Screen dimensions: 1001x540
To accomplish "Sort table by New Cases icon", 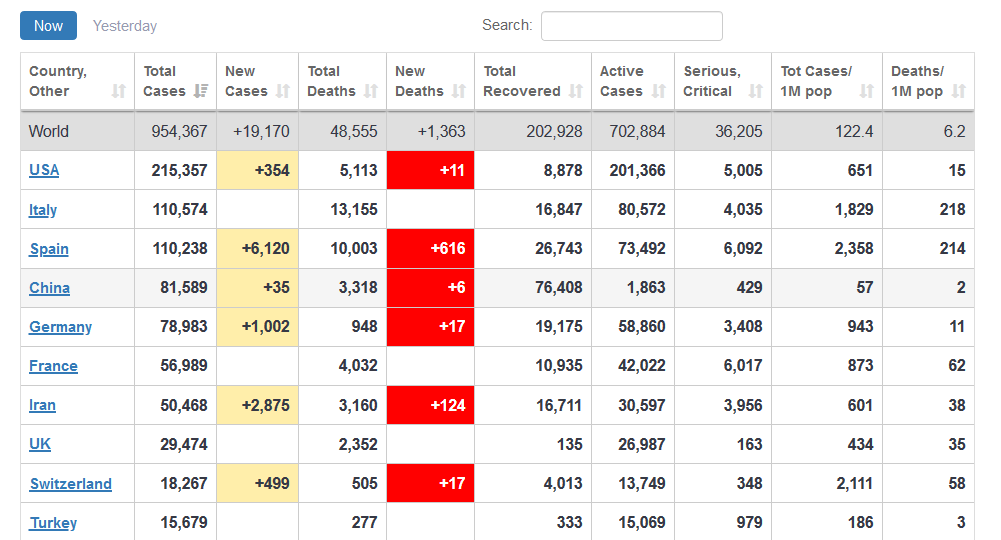I will pyautogui.click(x=283, y=91).
